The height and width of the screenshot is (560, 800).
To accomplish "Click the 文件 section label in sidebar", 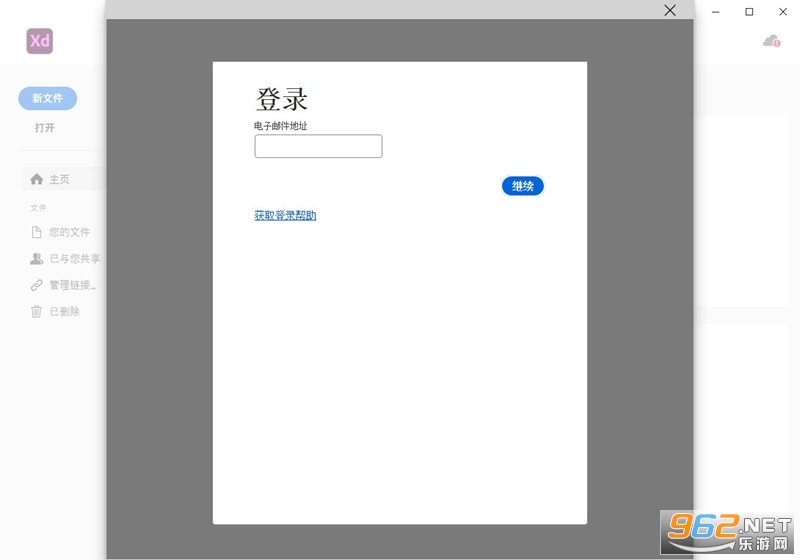I will click(x=38, y=208).
